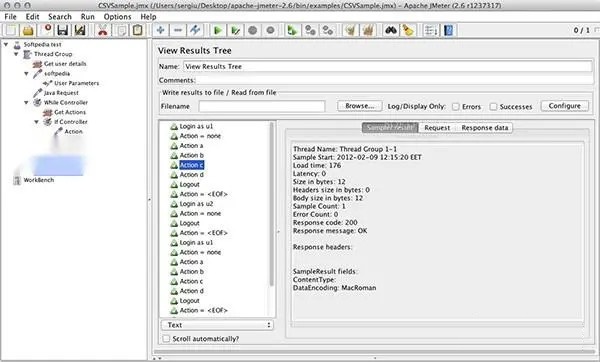This screenshot has height=362, width=600.
Task: Click the Open file folder icon
Action: (x=28, y=30)
